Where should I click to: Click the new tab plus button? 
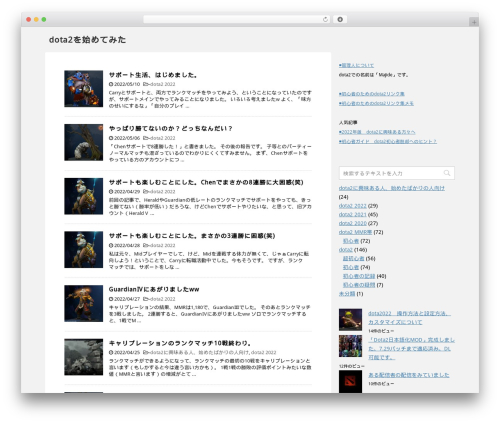click(474, 22)
